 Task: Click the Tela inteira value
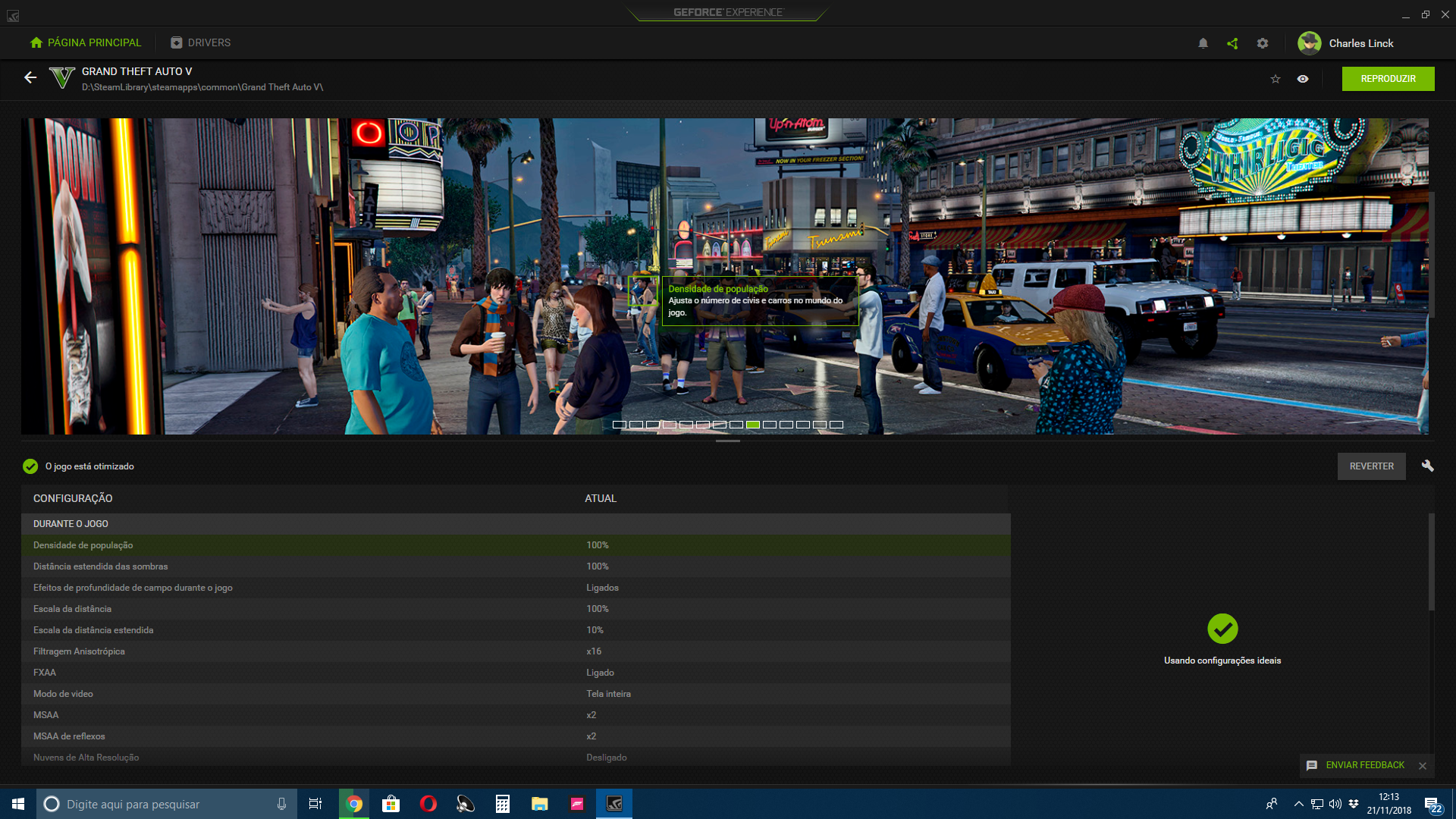[608, 694]
